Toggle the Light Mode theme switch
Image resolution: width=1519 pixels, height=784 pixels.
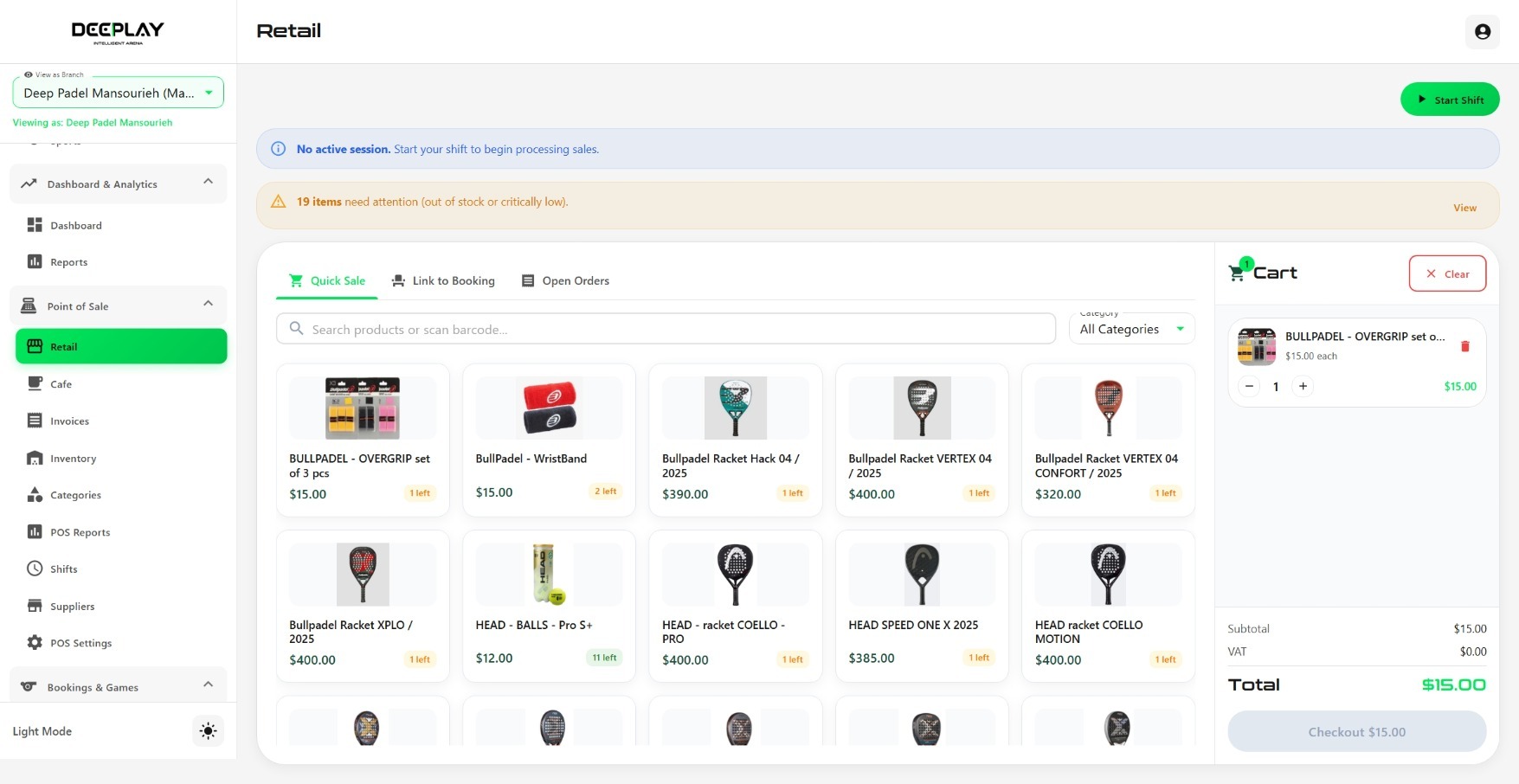(x=208, y=731)
